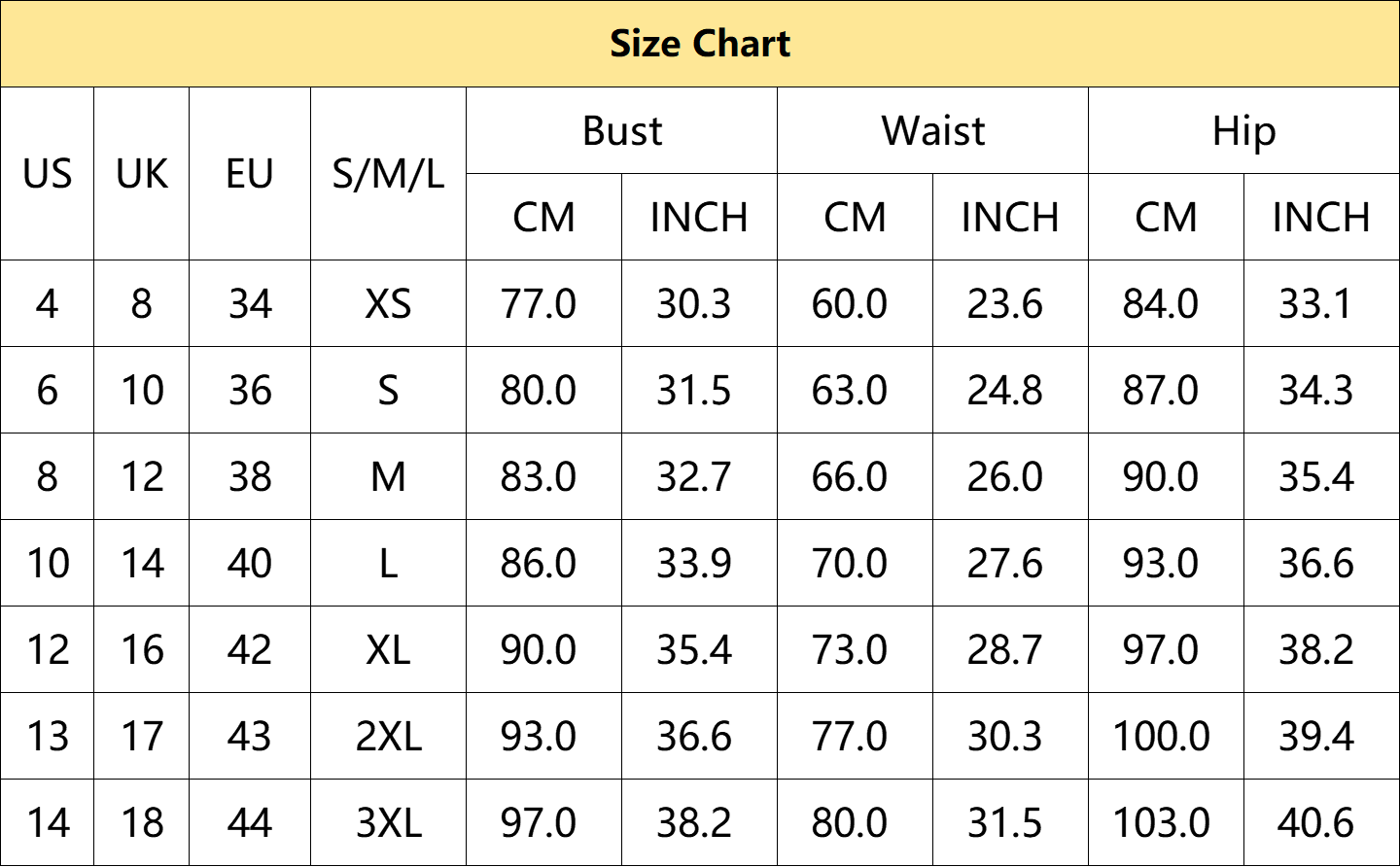Click the CM subheader under Bust
This screenshot has width=1400, height=867.
(x=543, y=218)
